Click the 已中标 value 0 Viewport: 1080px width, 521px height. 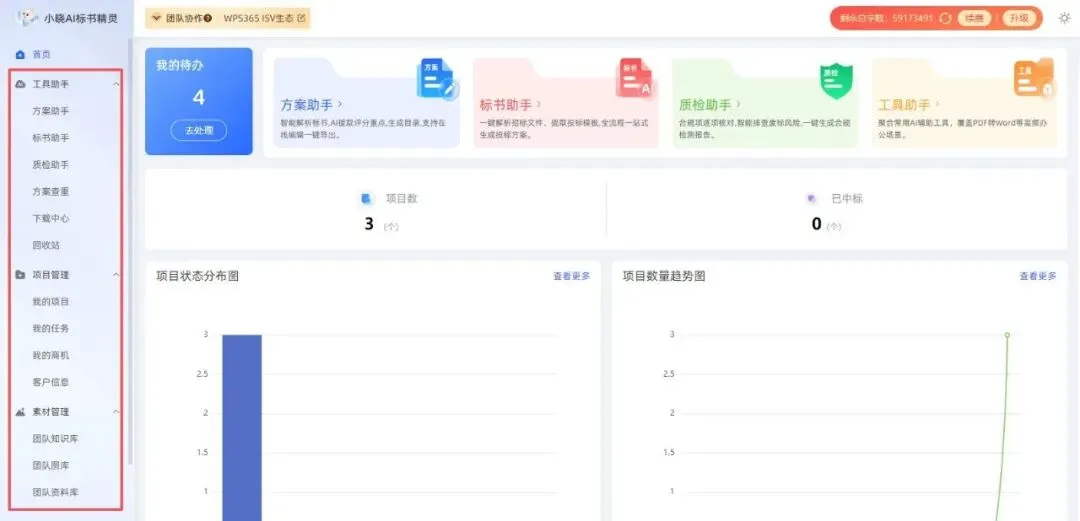pyautogui.click(x=816, y=224)
